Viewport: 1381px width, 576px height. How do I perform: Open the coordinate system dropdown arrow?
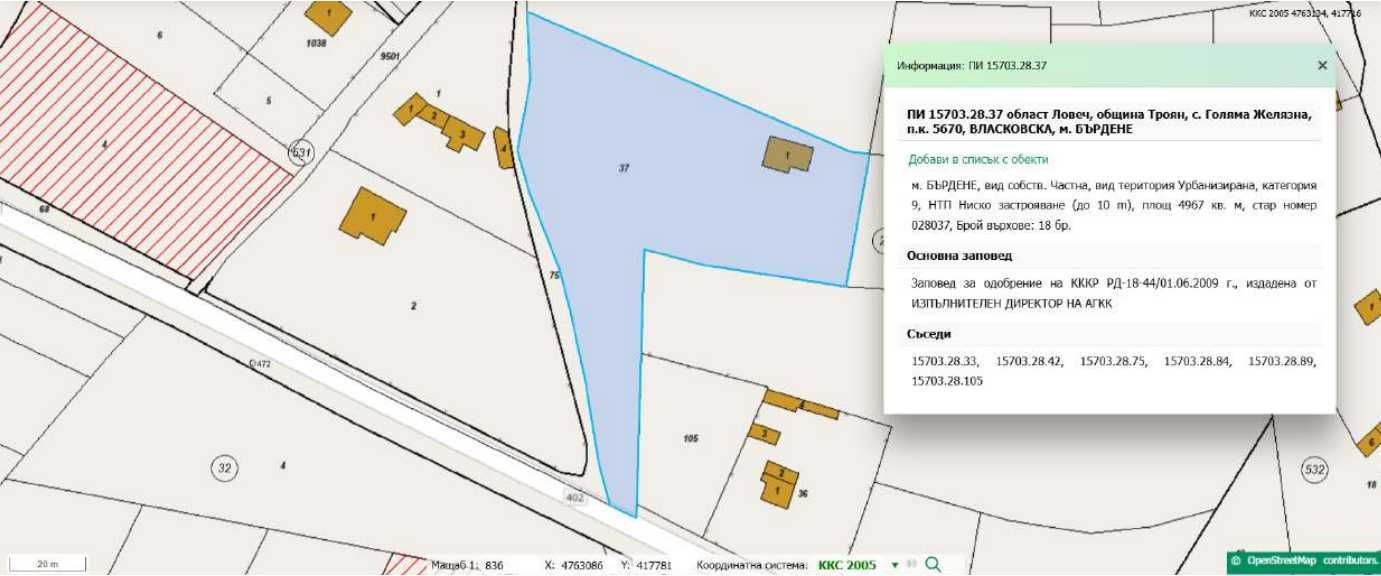coord(895,565)
